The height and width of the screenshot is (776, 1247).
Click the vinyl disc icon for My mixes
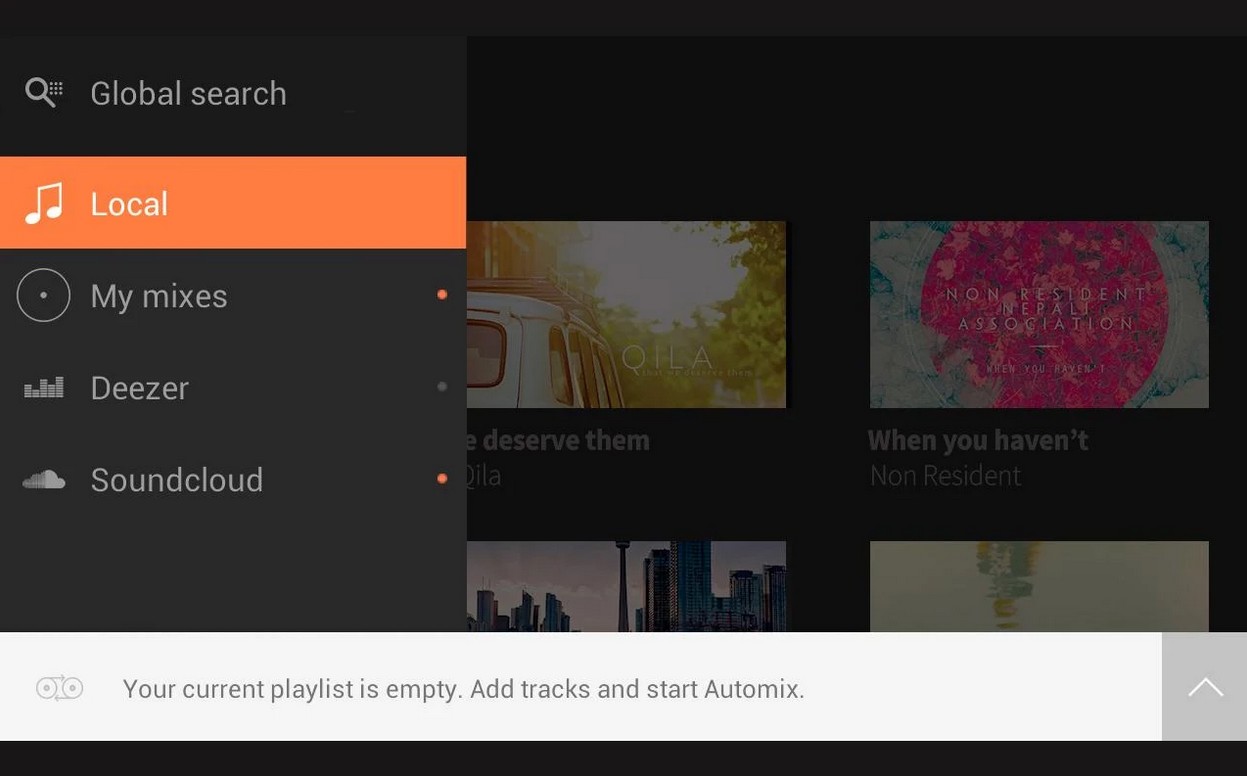point(44,295)
